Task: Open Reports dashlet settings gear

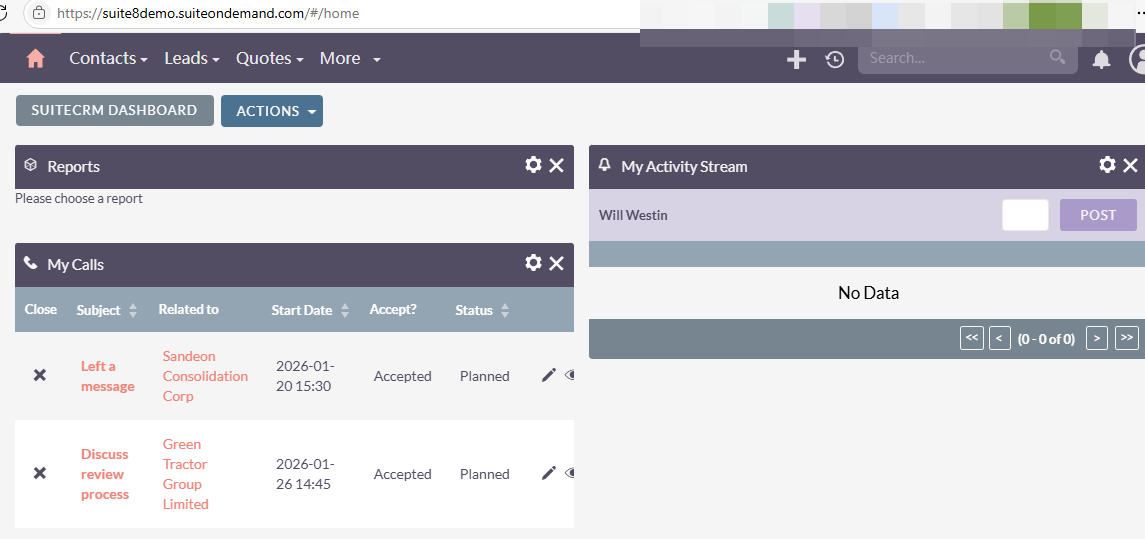Action: tap(533, 165)
